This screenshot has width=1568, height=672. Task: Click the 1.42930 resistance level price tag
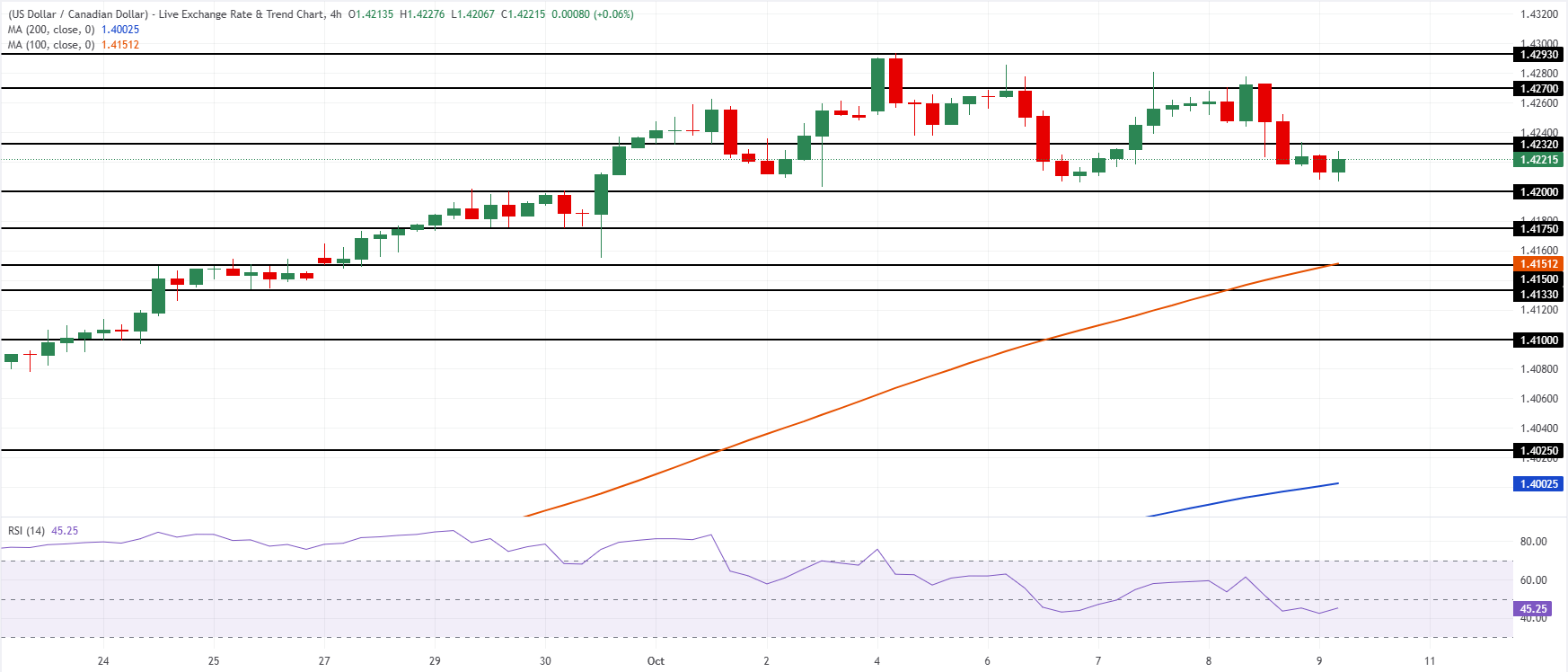click(1538, 55)
